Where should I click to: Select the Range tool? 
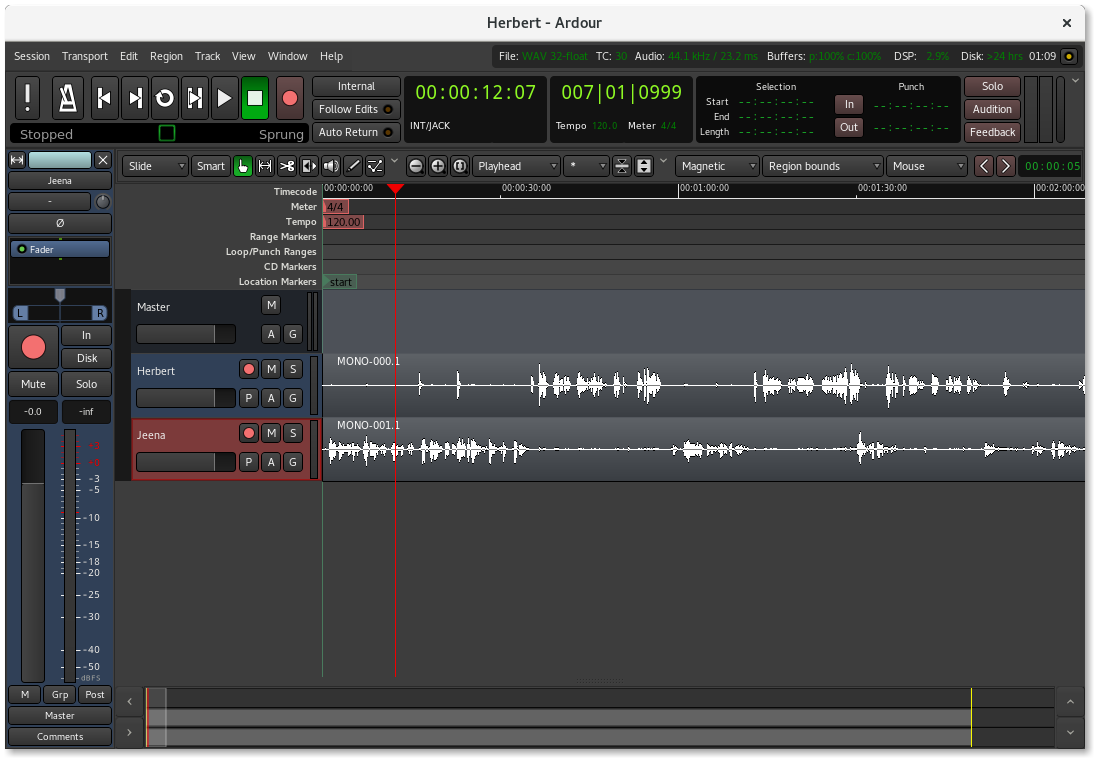[x=265, y=166]
